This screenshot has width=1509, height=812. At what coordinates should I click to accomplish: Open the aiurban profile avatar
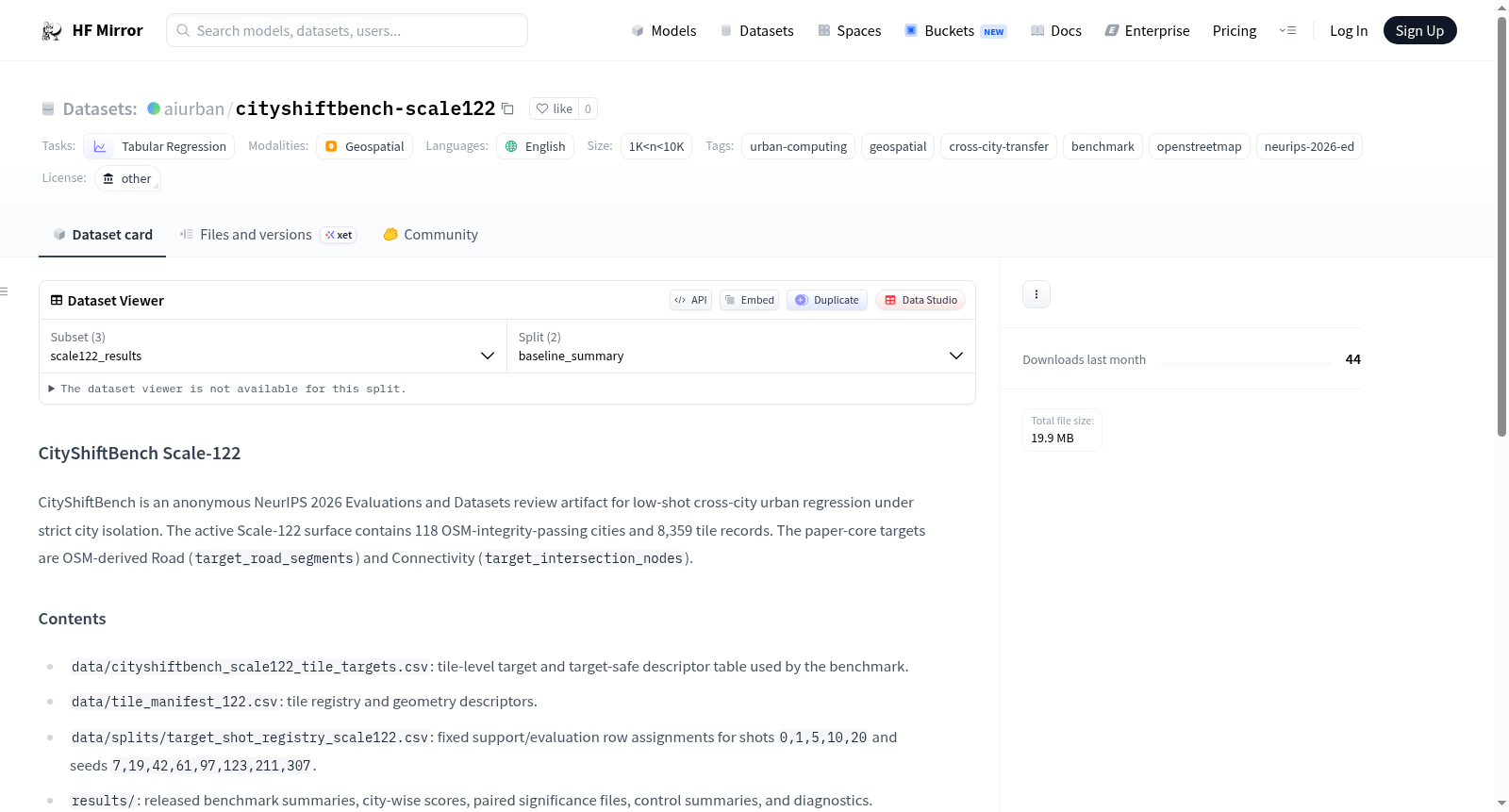[154, 108]
